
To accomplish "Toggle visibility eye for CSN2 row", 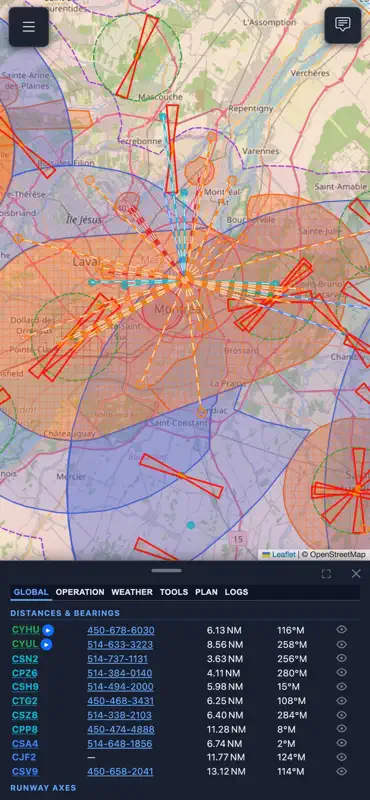I will 342,658.
